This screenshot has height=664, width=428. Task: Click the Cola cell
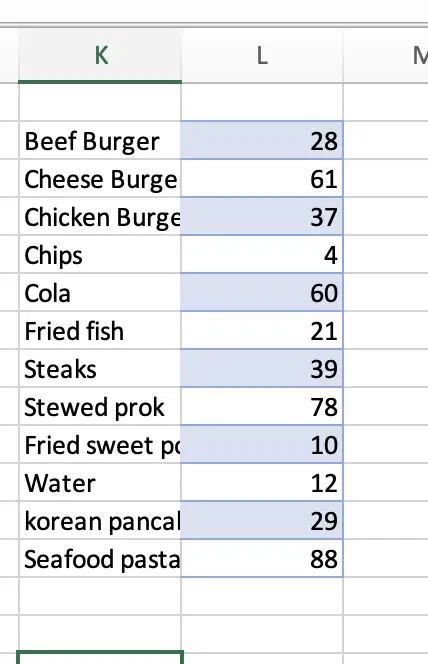pyautogui.click(x=100, y=293)
